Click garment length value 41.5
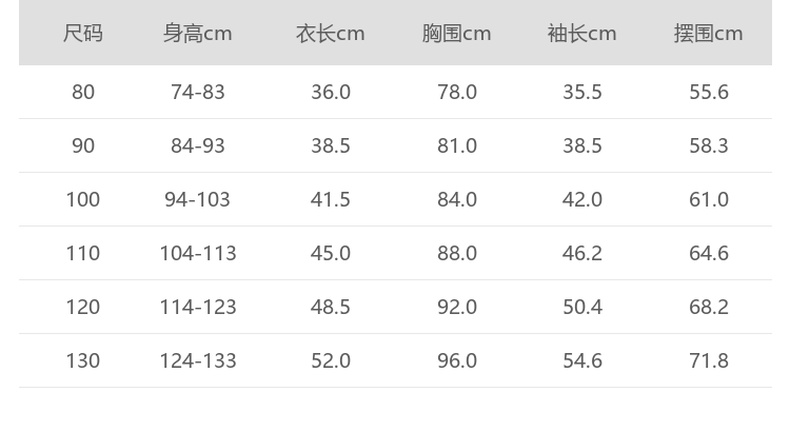The image size is (790, 431). [x=330, y=200]
